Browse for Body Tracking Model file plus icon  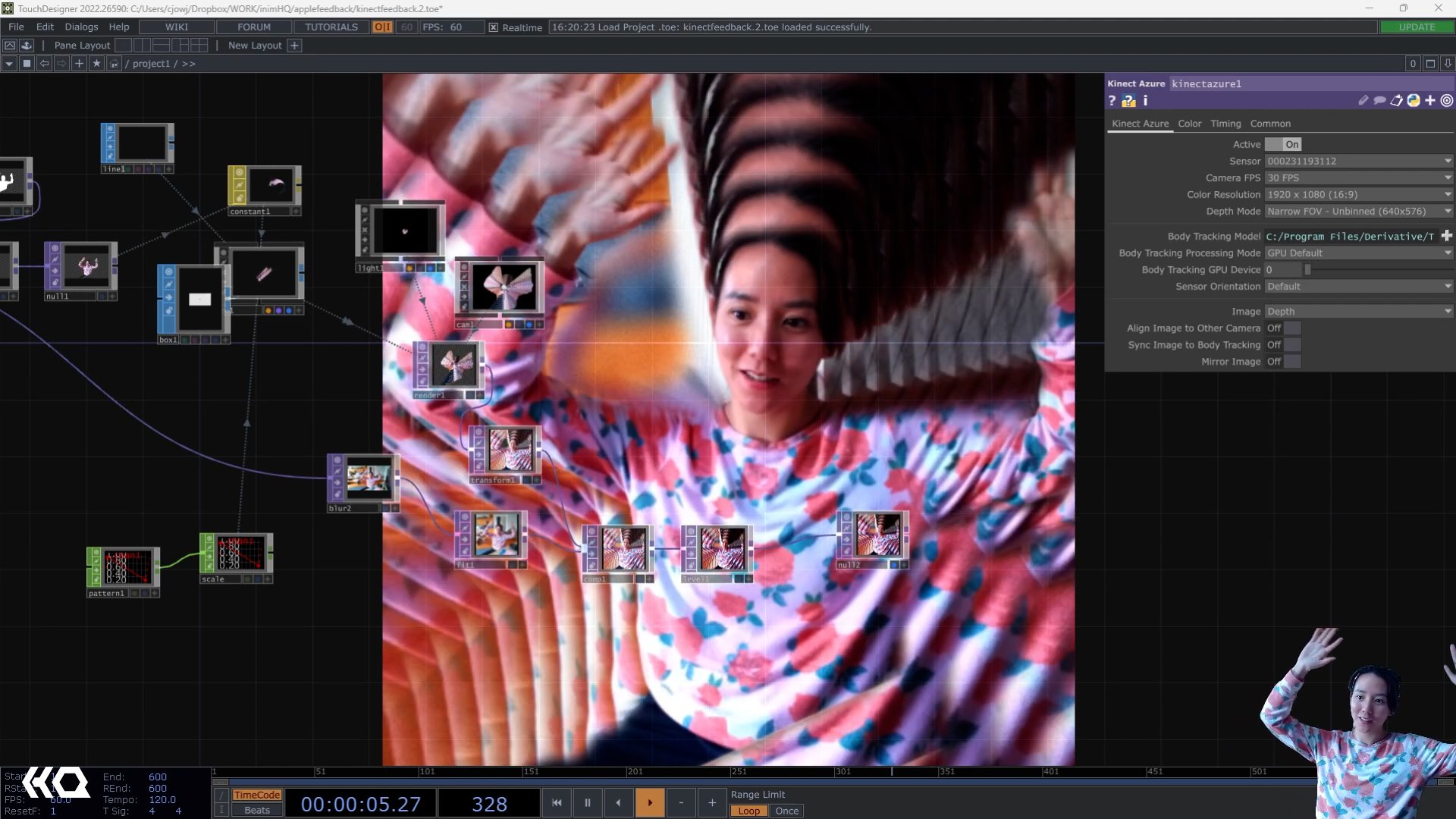click(1446, 236)
